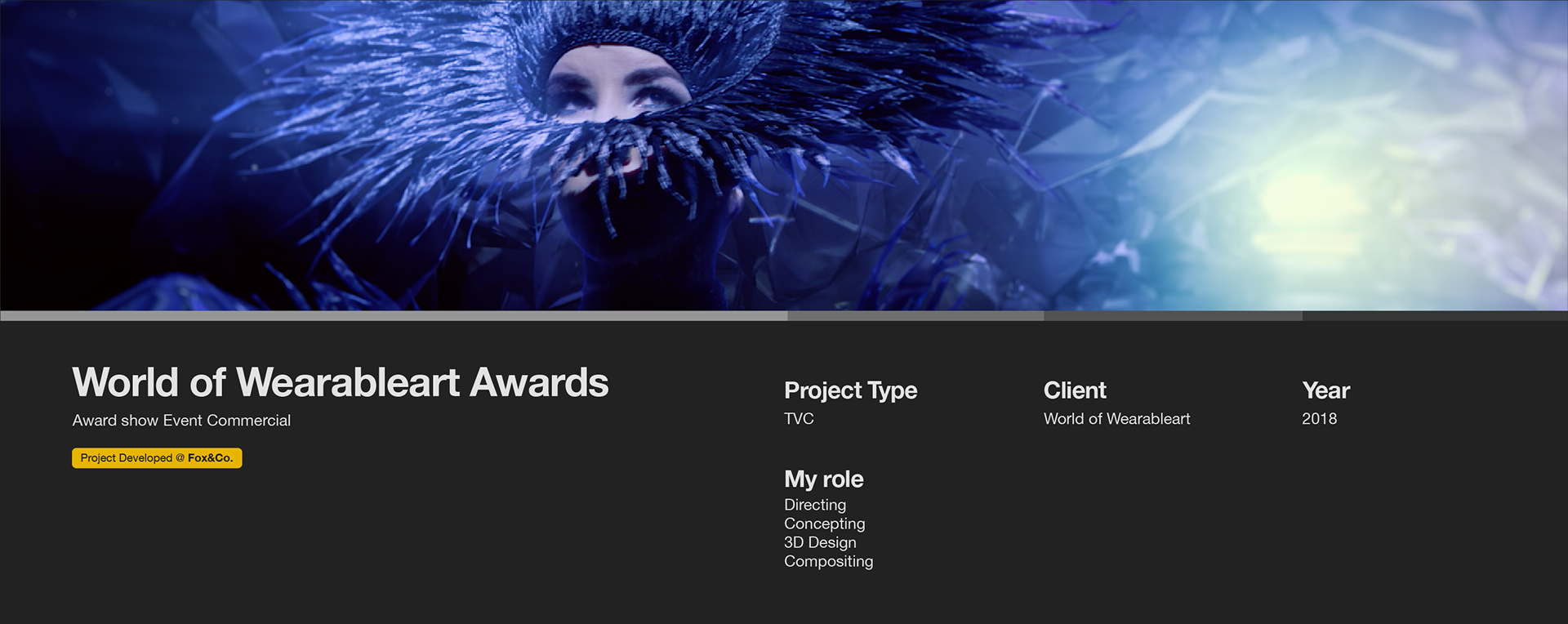
Task: Select the second slideshow progress segment
Action: point(915,315)
